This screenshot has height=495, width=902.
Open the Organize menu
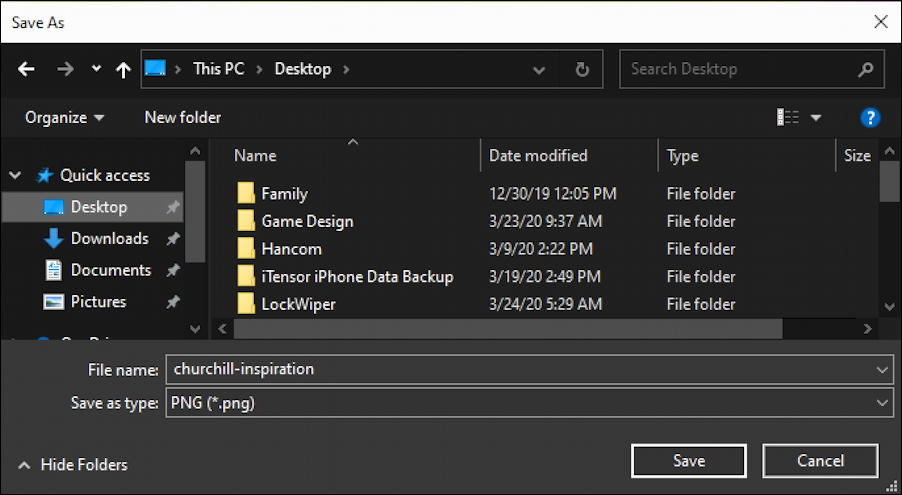[x=65, y=118]
